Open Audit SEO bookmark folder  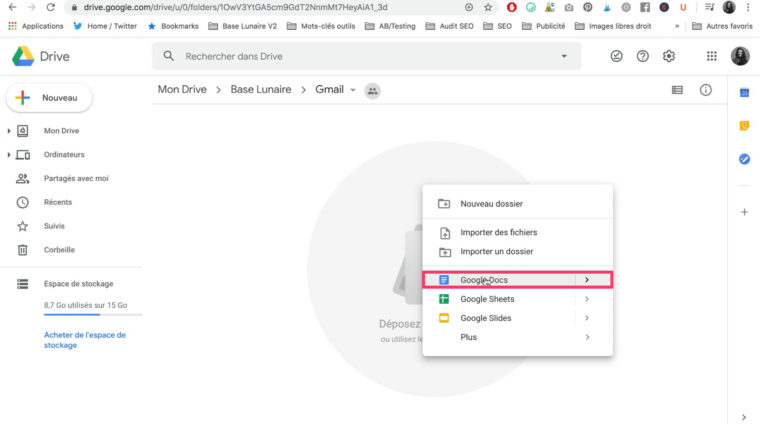449,26
